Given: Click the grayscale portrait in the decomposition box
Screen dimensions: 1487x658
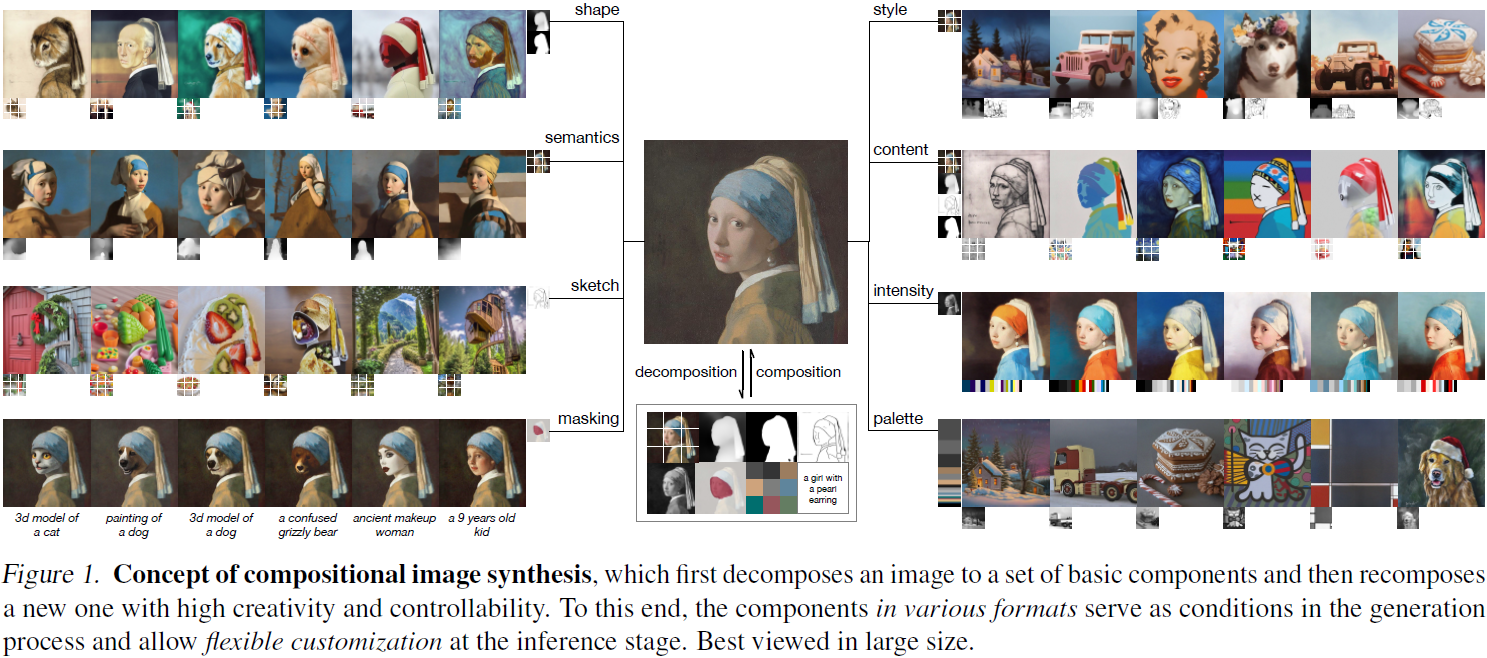Looking at the screenshot, I should (671, 487).
